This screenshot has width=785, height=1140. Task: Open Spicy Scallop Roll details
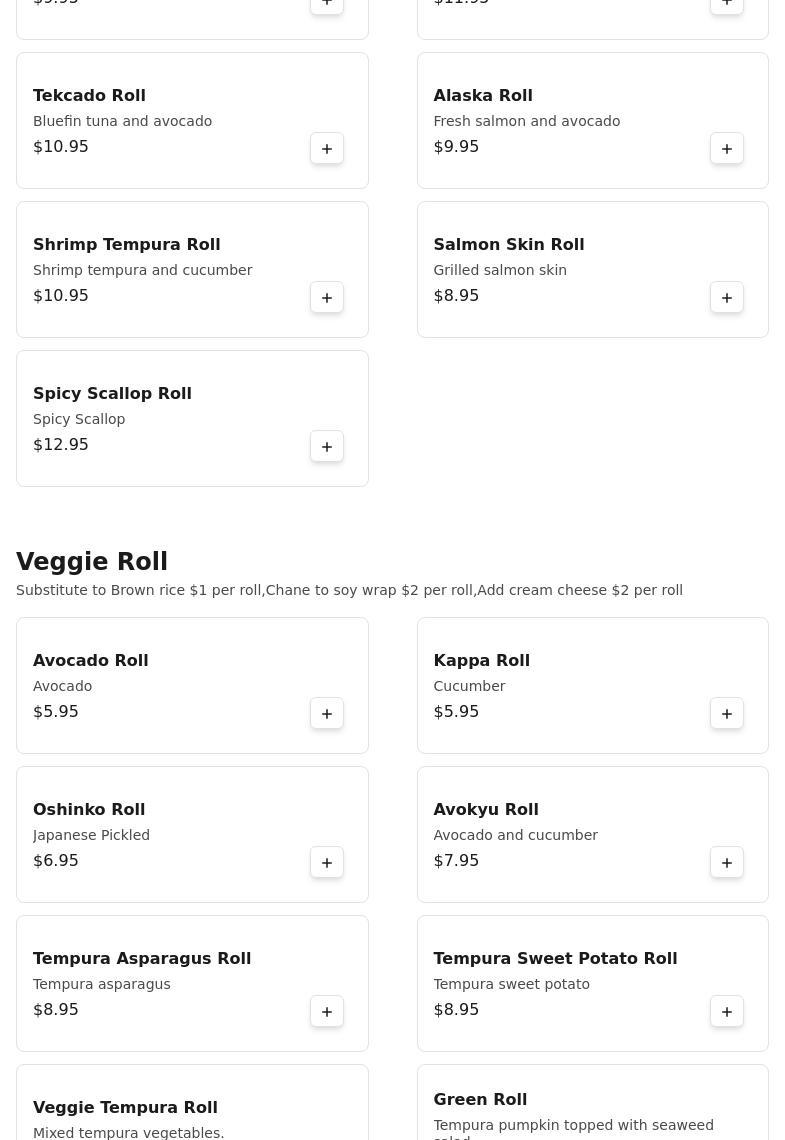coord(112,394)
